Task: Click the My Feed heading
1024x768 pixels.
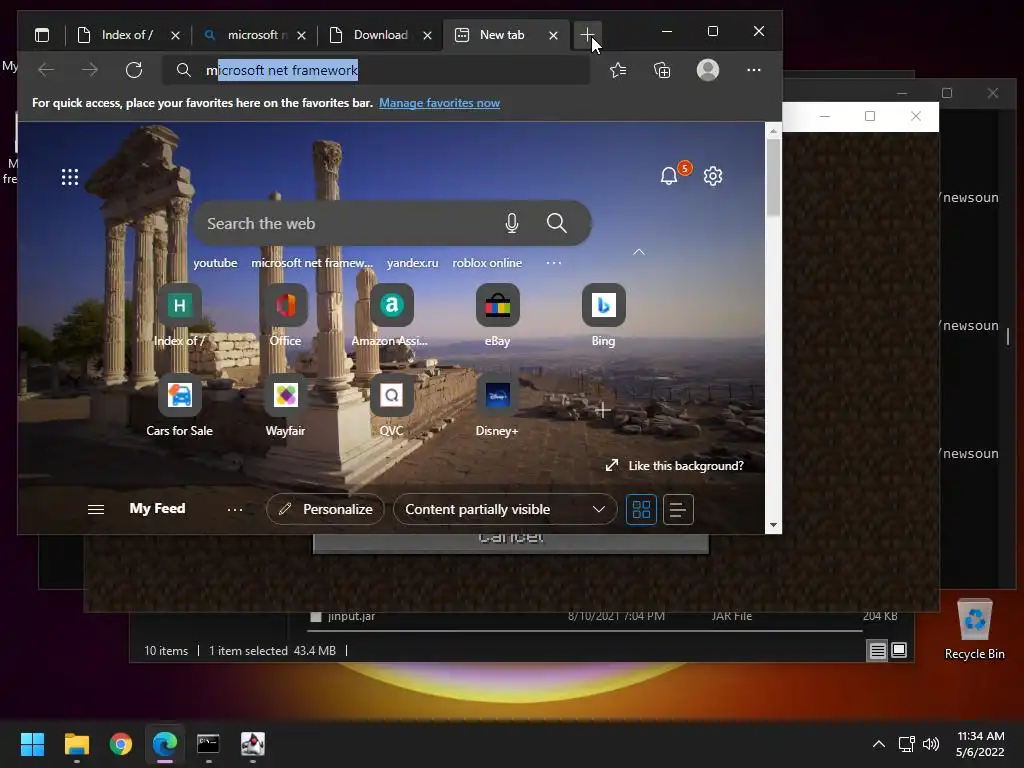Action: tap(157, 508)
